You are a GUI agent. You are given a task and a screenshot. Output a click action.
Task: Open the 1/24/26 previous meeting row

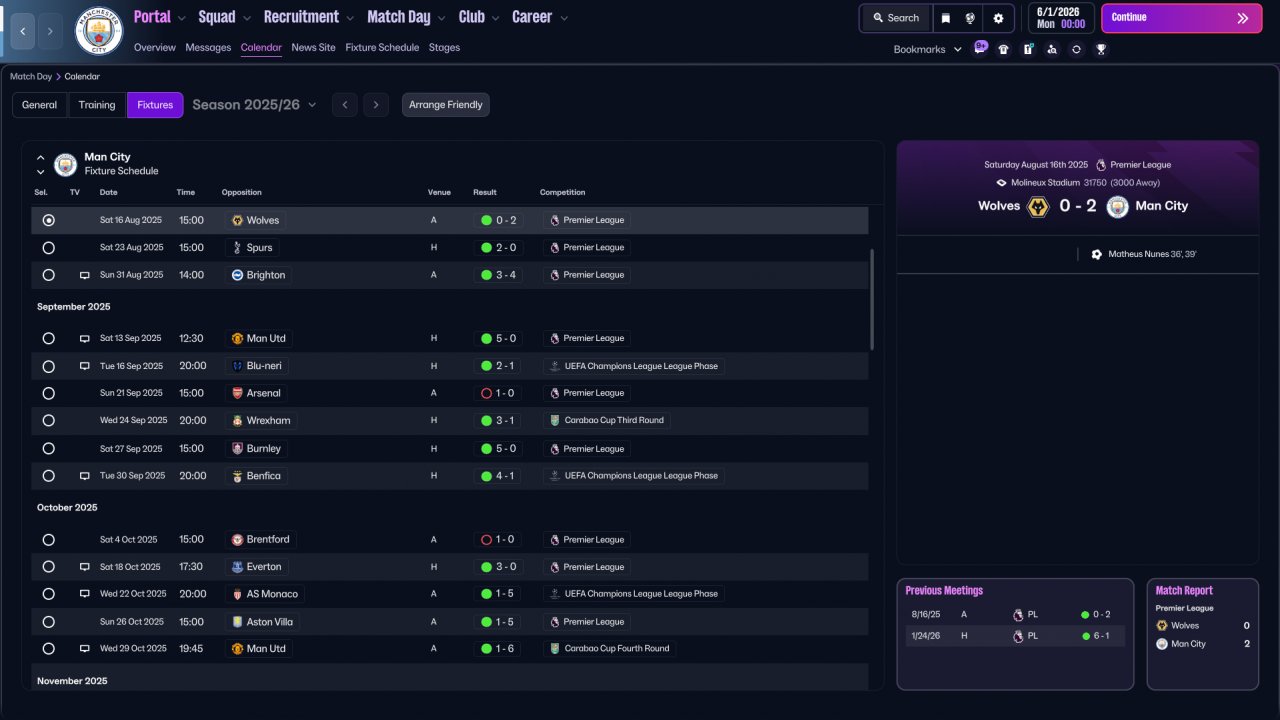tap(1015, 636)
